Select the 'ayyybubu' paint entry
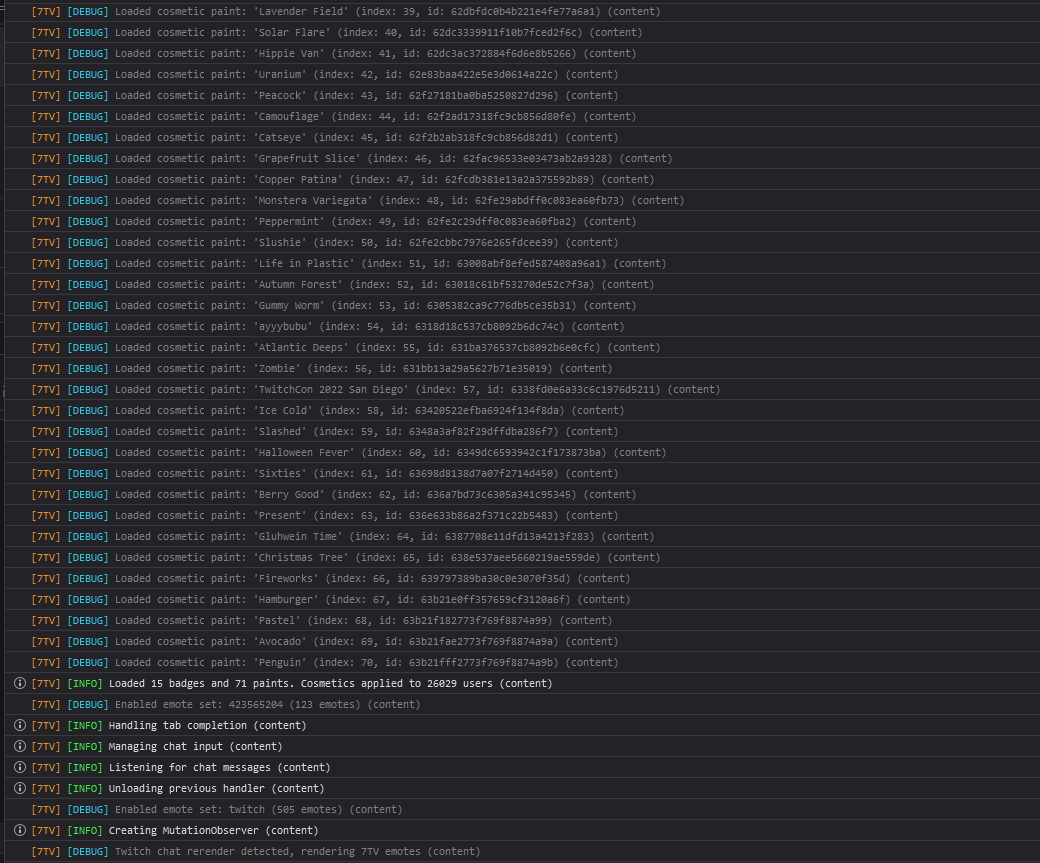This screenshot has width=1040, height=863. (523, 326)
